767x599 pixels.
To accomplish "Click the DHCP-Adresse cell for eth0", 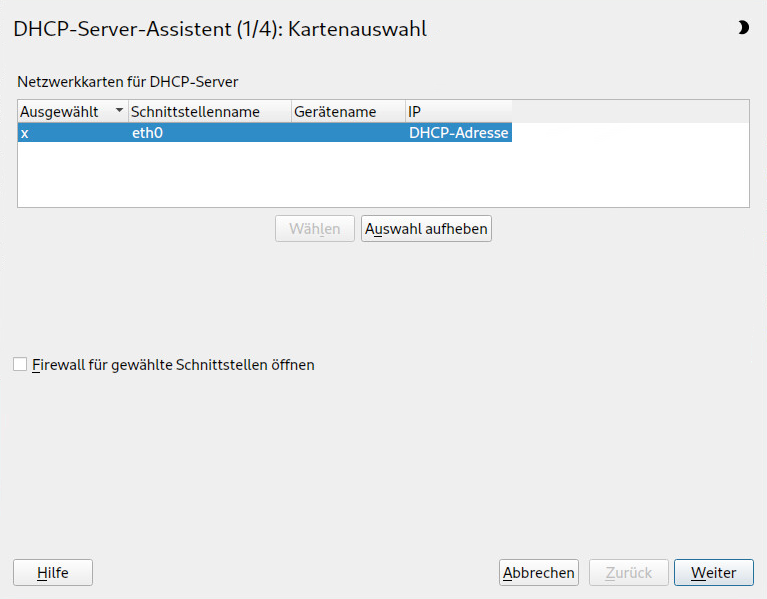I will (x=458, y=133).
